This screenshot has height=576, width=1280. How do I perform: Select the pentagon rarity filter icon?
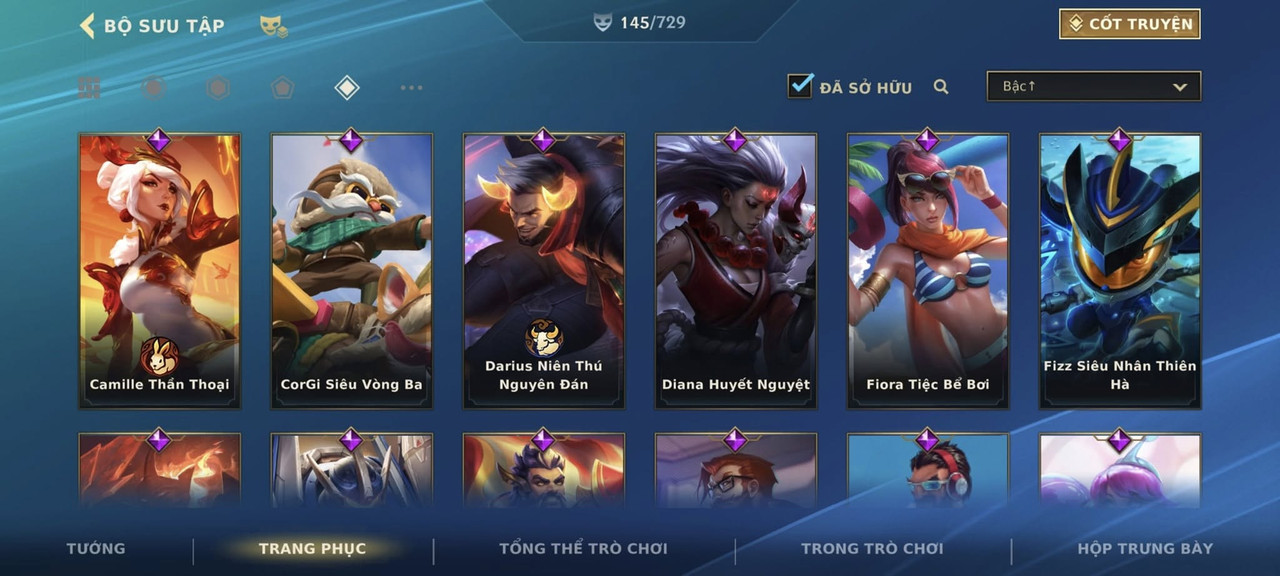click(x=282, y=88)
